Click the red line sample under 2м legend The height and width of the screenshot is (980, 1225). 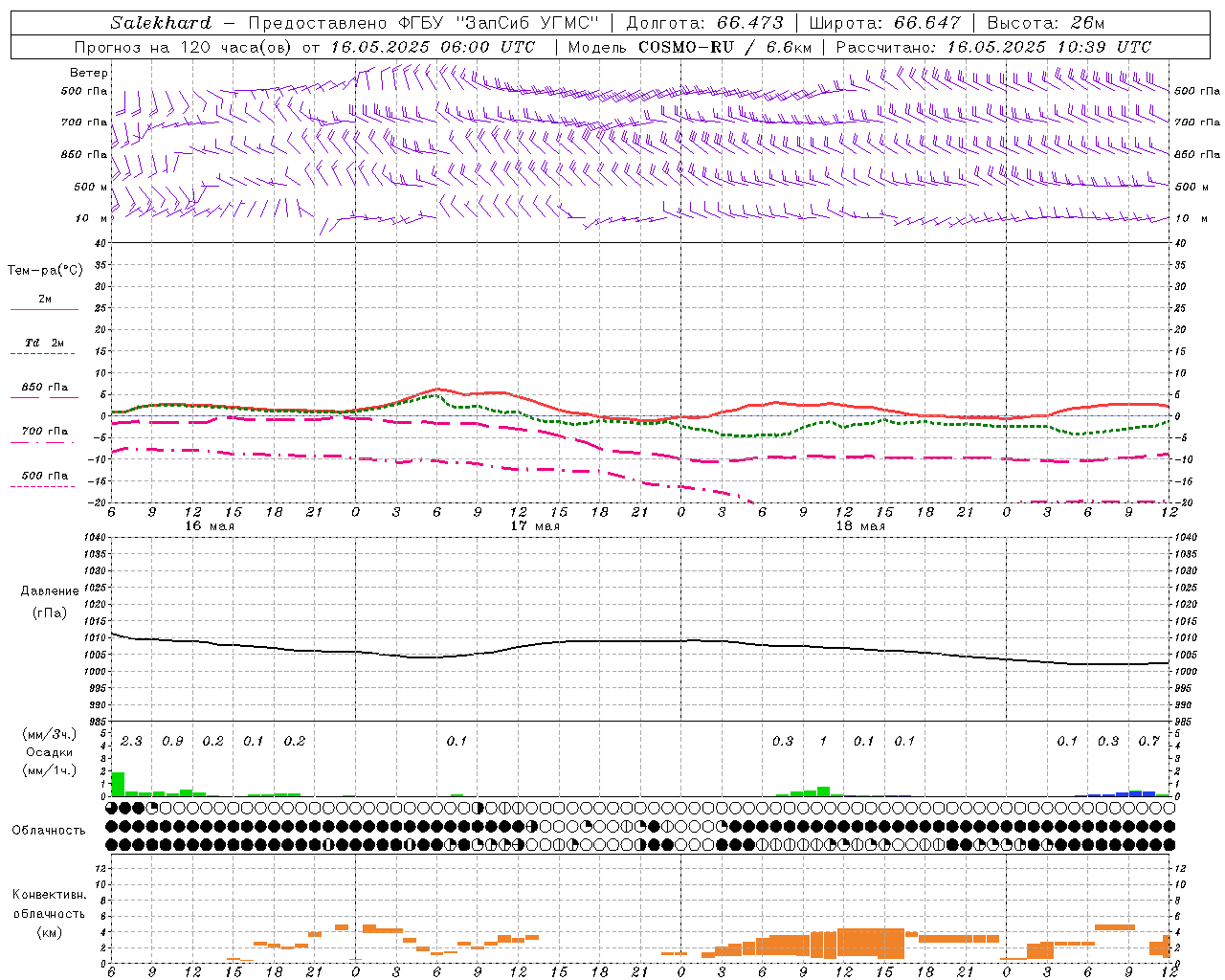pyautogui.click(x=45, y=309)
